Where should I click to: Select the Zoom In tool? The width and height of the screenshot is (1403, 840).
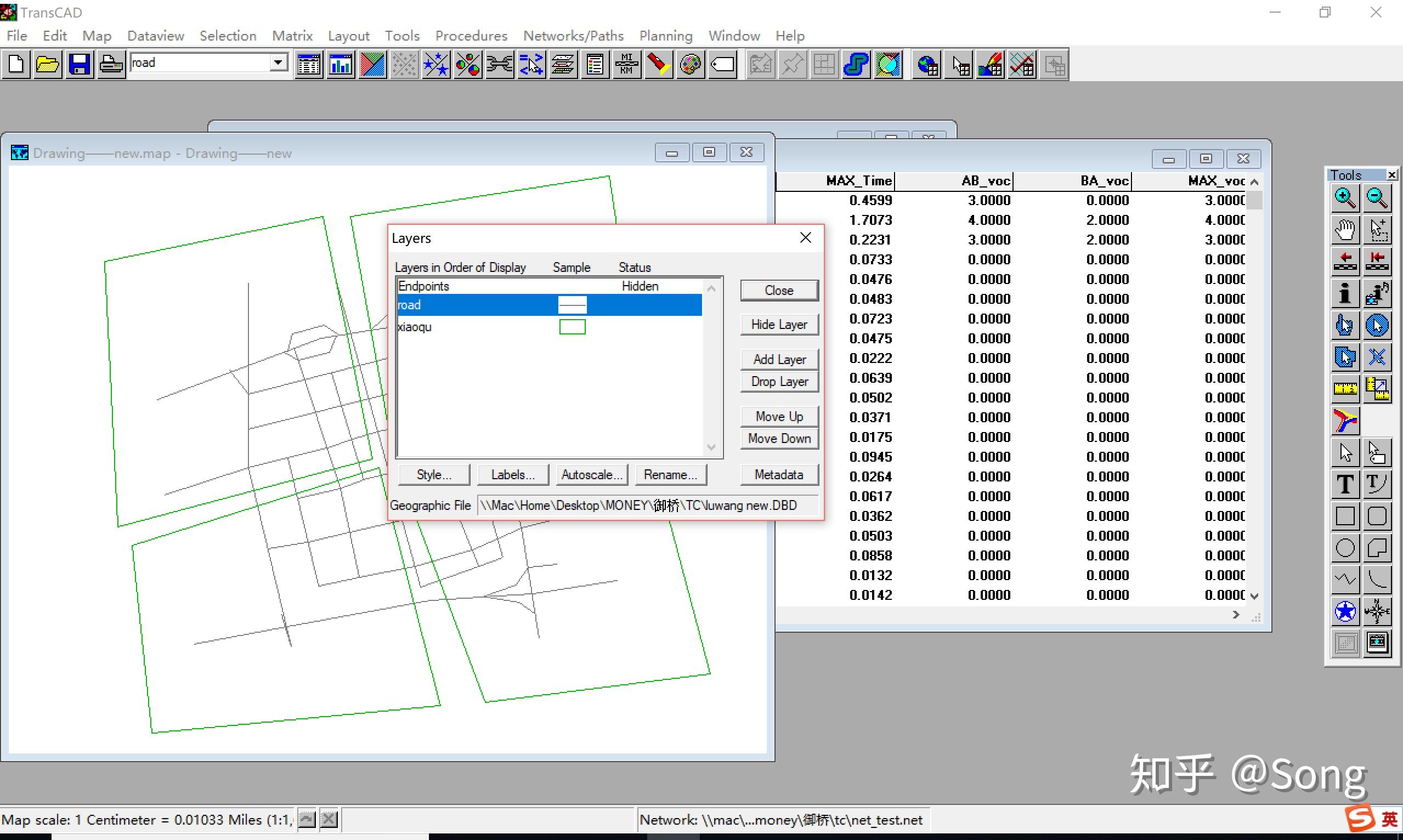(x=1345, y=198)
